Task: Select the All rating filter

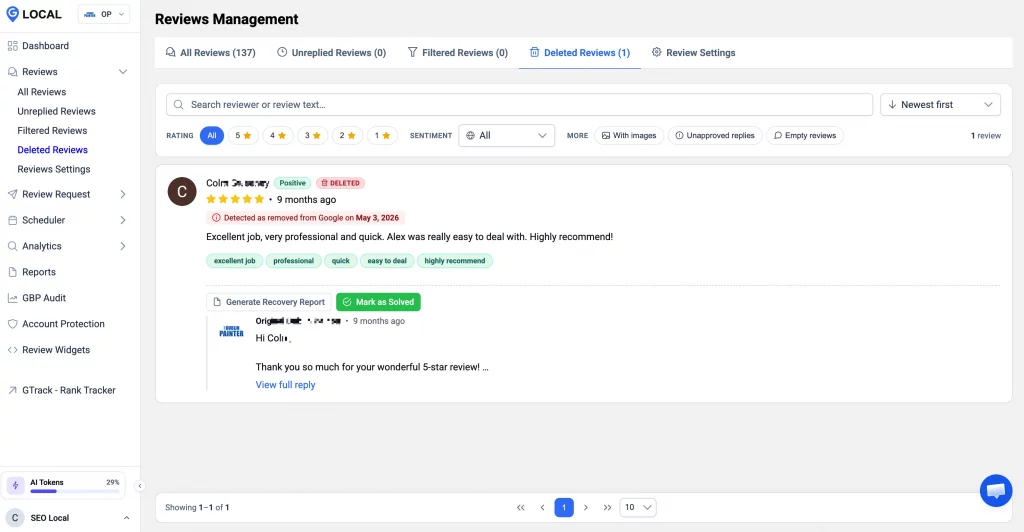Action: 212,136
